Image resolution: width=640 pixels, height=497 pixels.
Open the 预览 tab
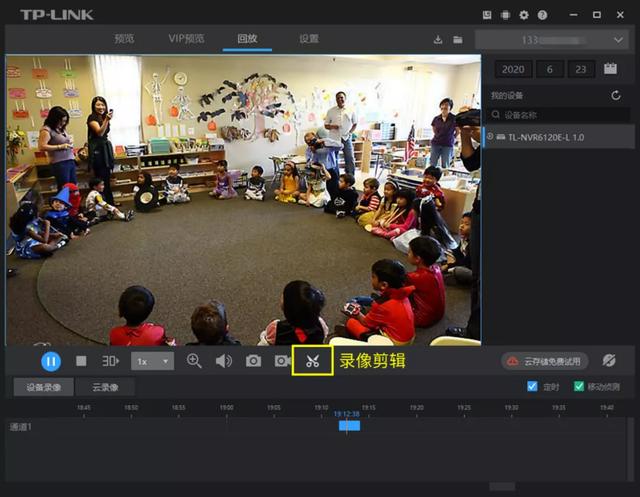[x=124, y=39]
